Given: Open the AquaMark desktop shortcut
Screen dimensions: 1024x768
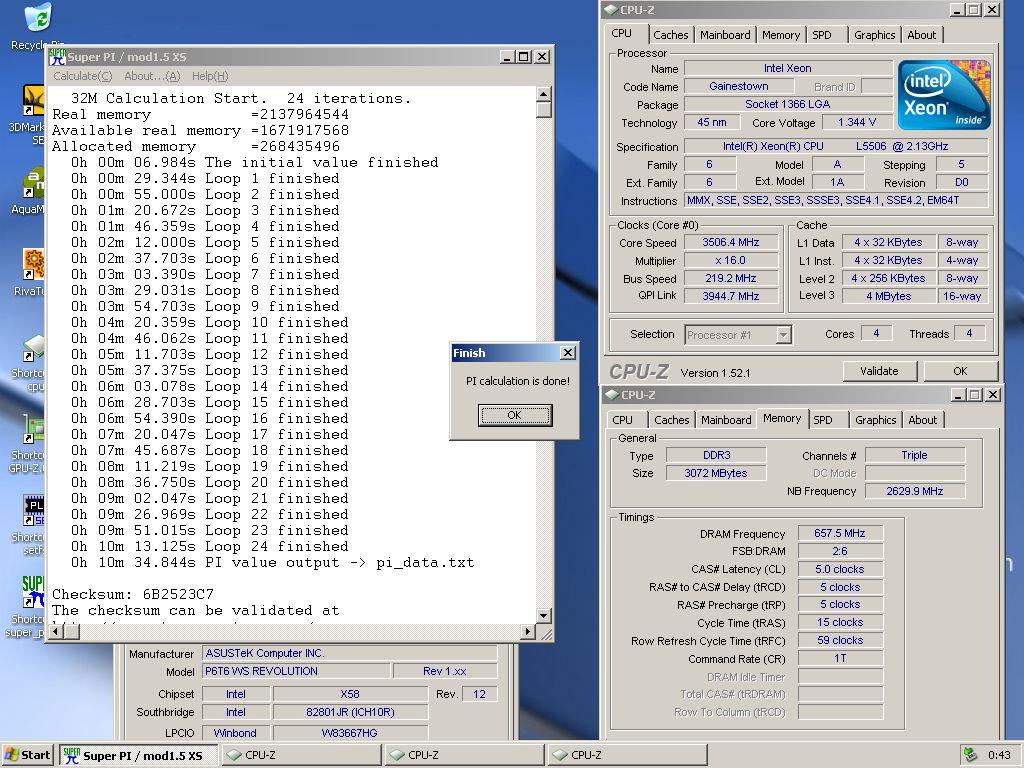Looking at the screenshot, I should pos(33,183).
